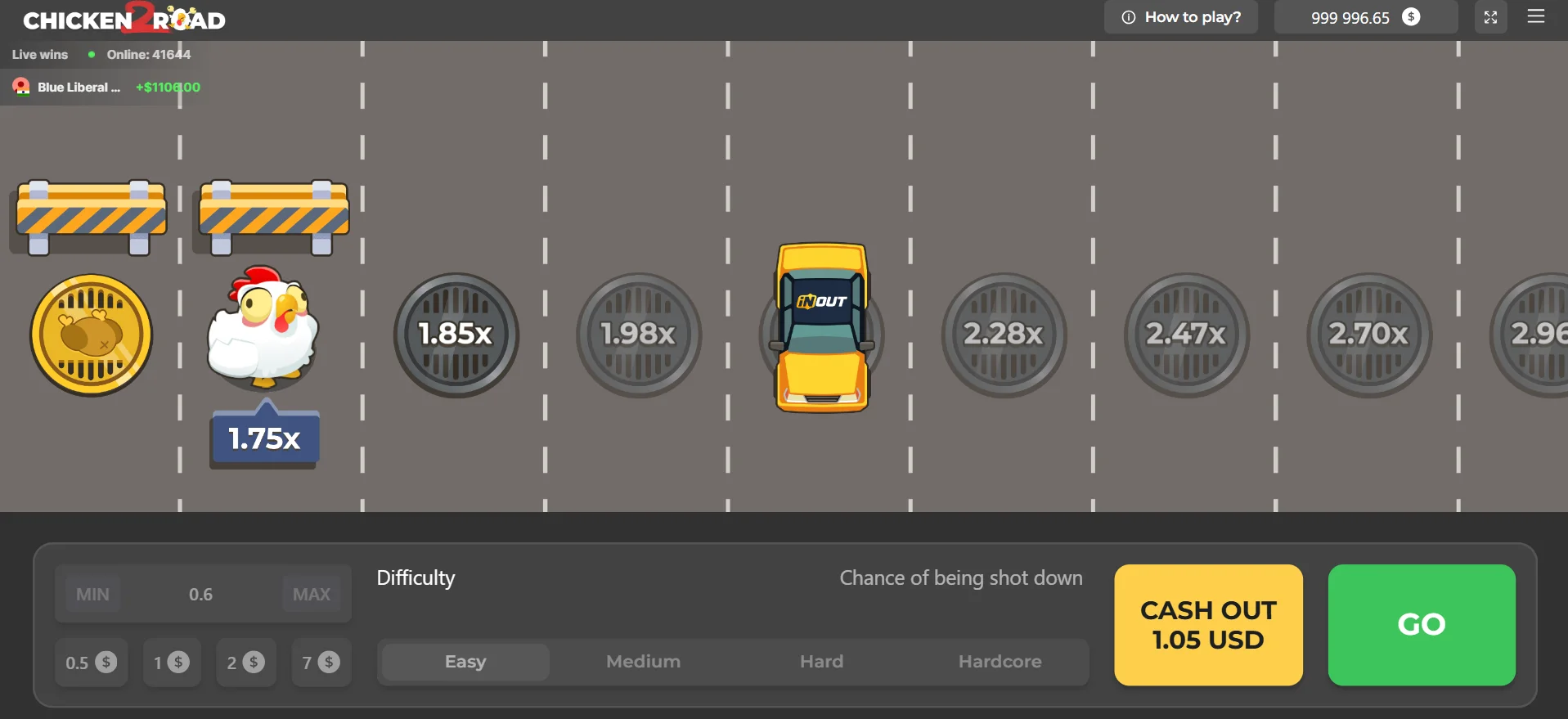Click the 1.85x manhole multiplier
This screenshot has width=1568, height=719.
pos(456,335)
